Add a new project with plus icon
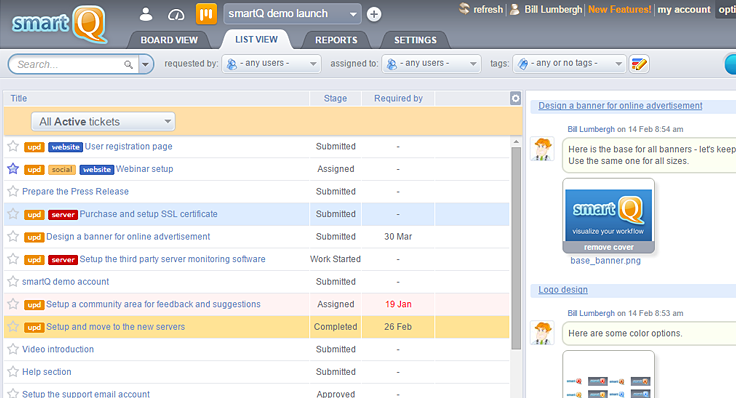 click(x=374, y=15)
